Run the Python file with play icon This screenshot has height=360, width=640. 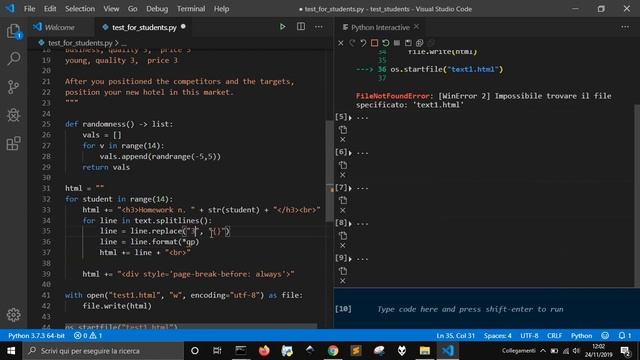click(x=282, y=27)
